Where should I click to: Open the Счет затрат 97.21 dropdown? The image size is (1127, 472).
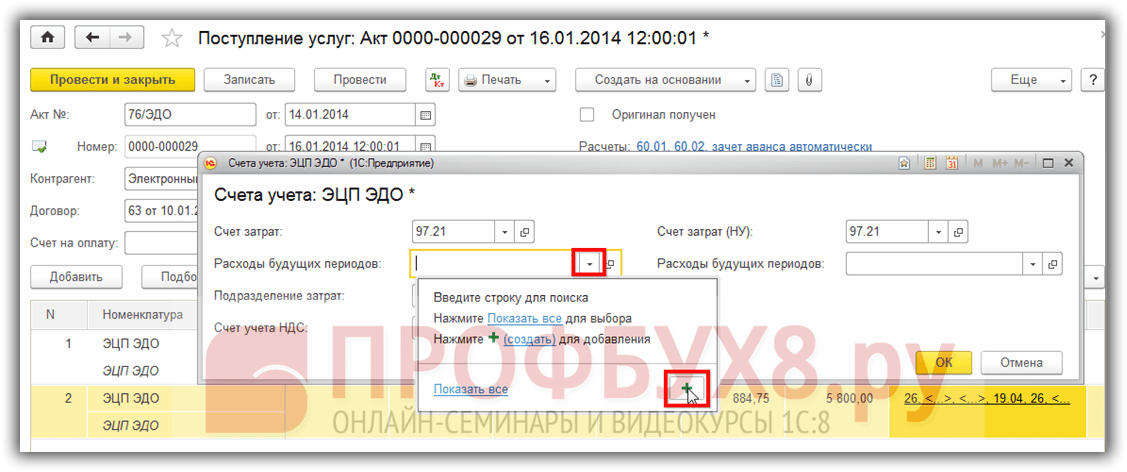point(505,232)
